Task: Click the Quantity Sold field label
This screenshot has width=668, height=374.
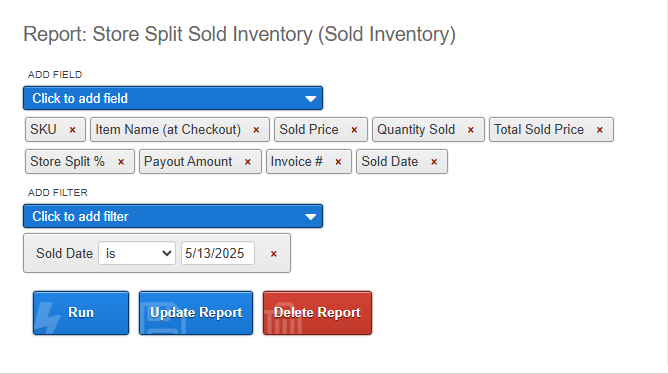Action: [416, 129]
